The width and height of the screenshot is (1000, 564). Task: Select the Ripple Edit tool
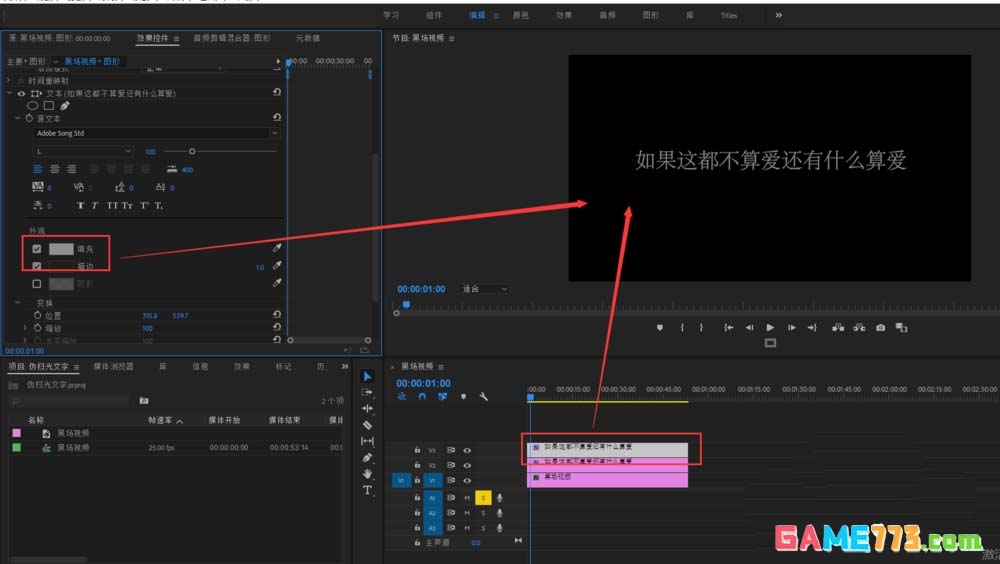(x=367, y=408)
